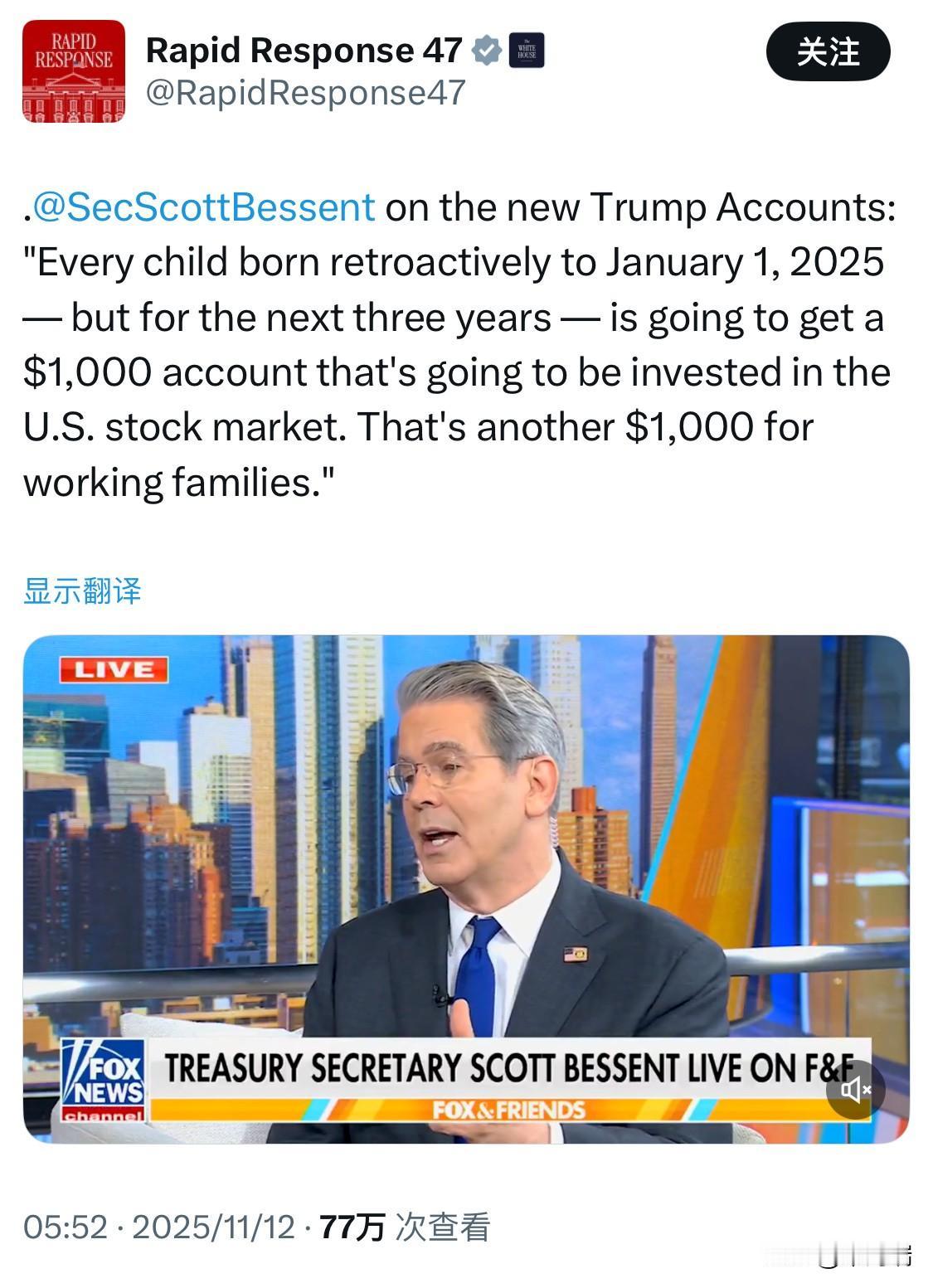Click the blue verified checkmark badge
This screenshot has width=933, height=1288.
487,51
